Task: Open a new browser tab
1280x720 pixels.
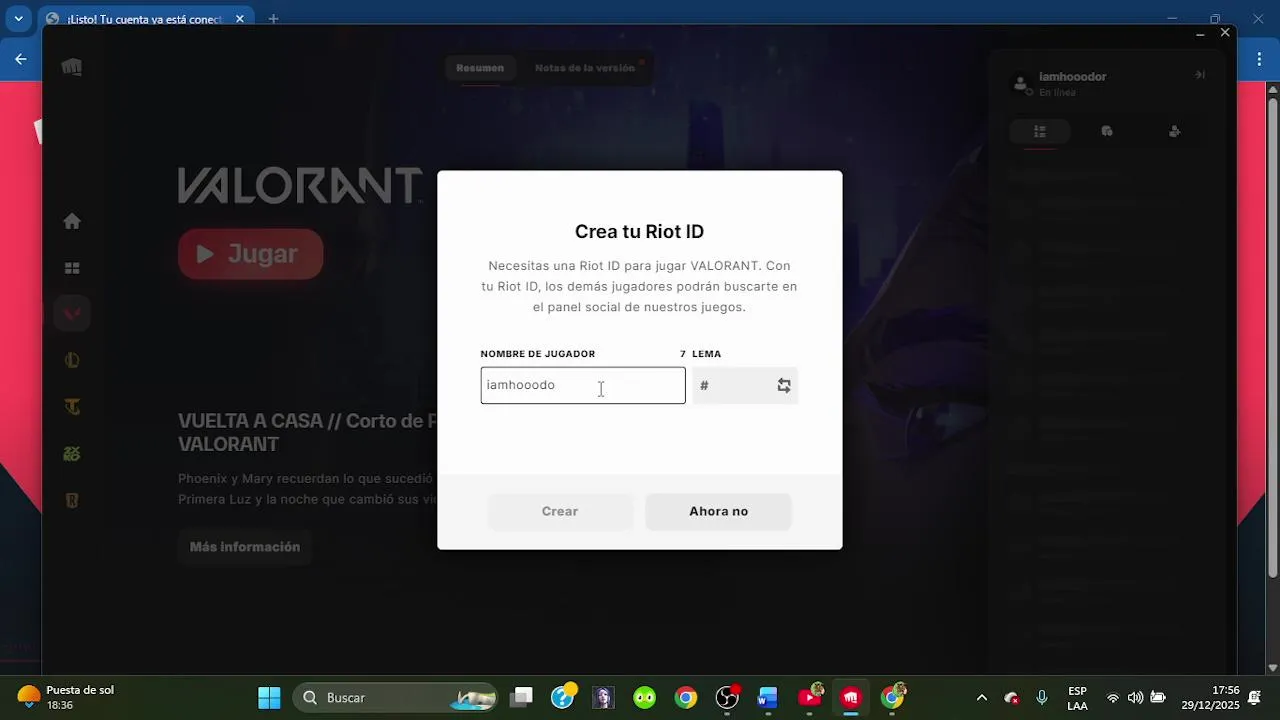Action: click(x=273, y=19)
